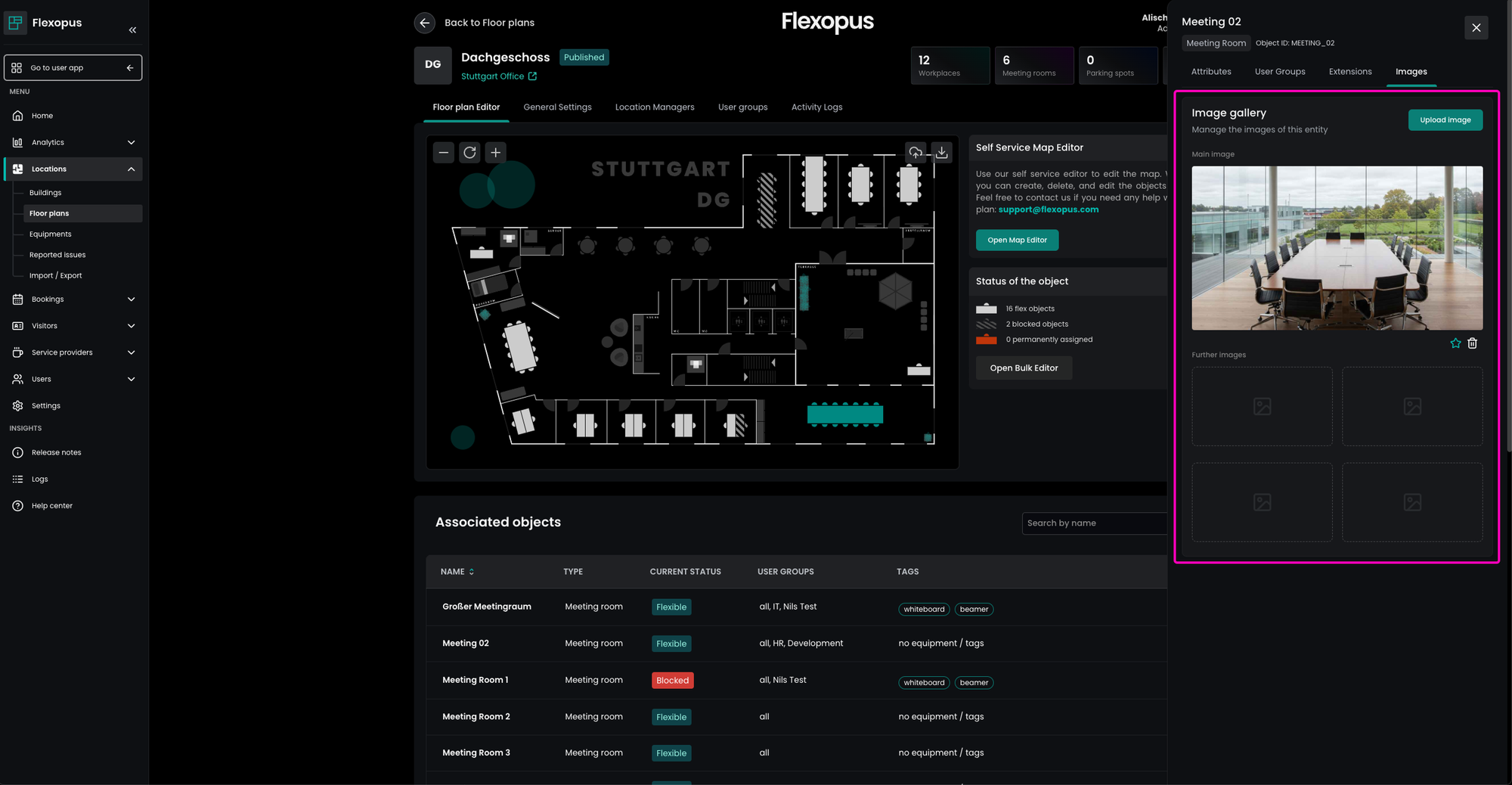Screen dimensions: 1512x785
Task: Expand the Analytics menu section
Action: (x=131, y=142)
